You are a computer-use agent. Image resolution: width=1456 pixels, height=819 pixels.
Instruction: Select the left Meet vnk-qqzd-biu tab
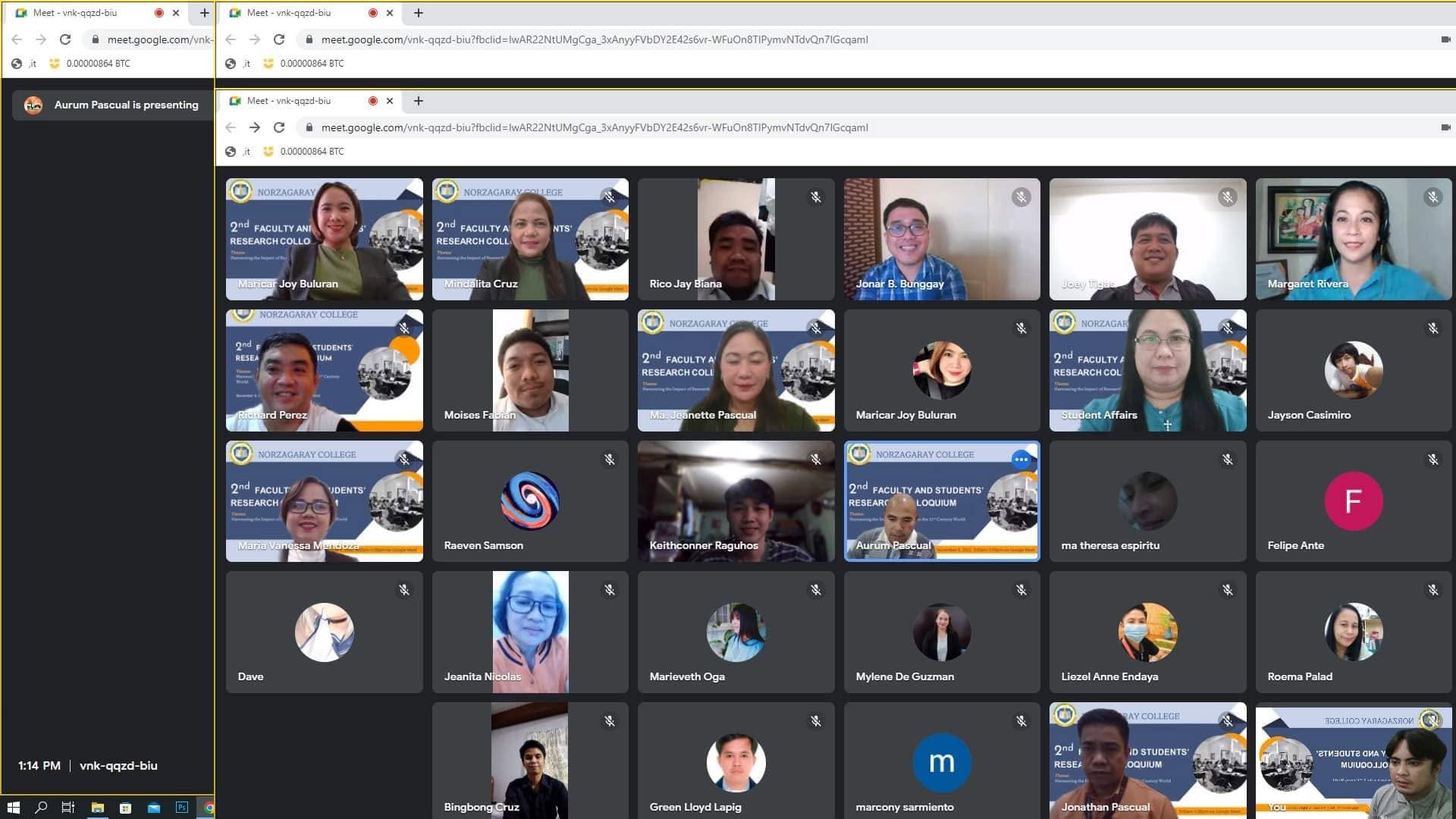[95, 13]
